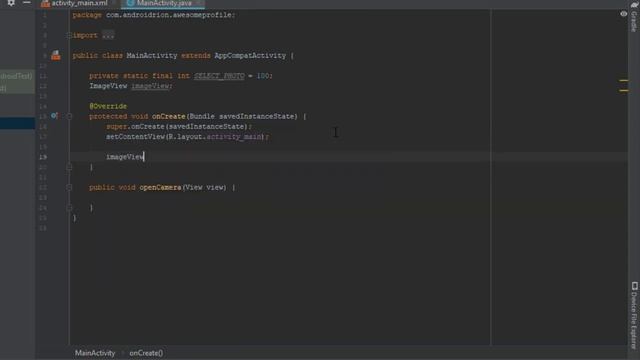Click the openCamera method name
The image size is (640, 360).
tap(160, 187)
